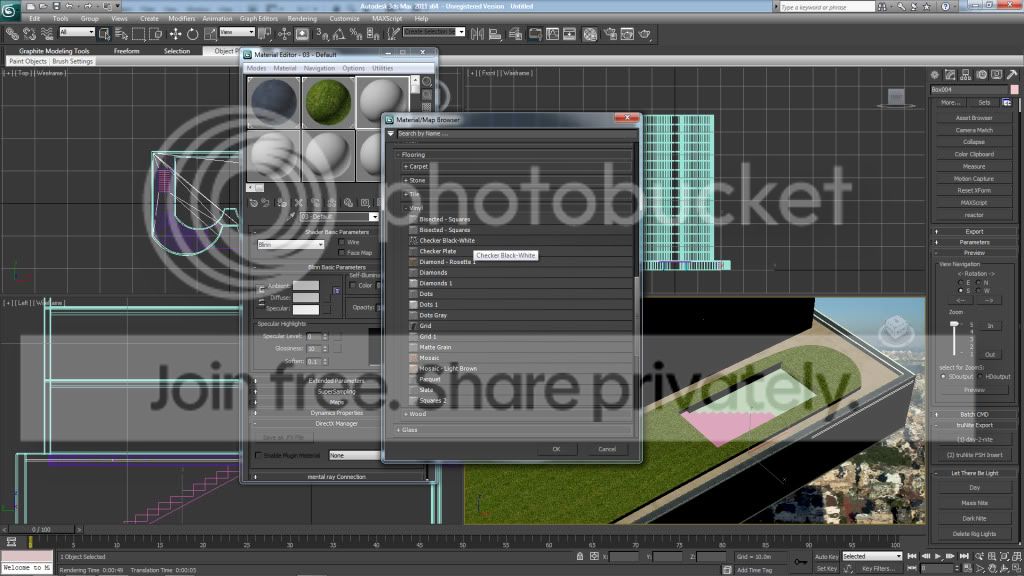
Task: Activate the Select and Move tool
Action: 175,34
